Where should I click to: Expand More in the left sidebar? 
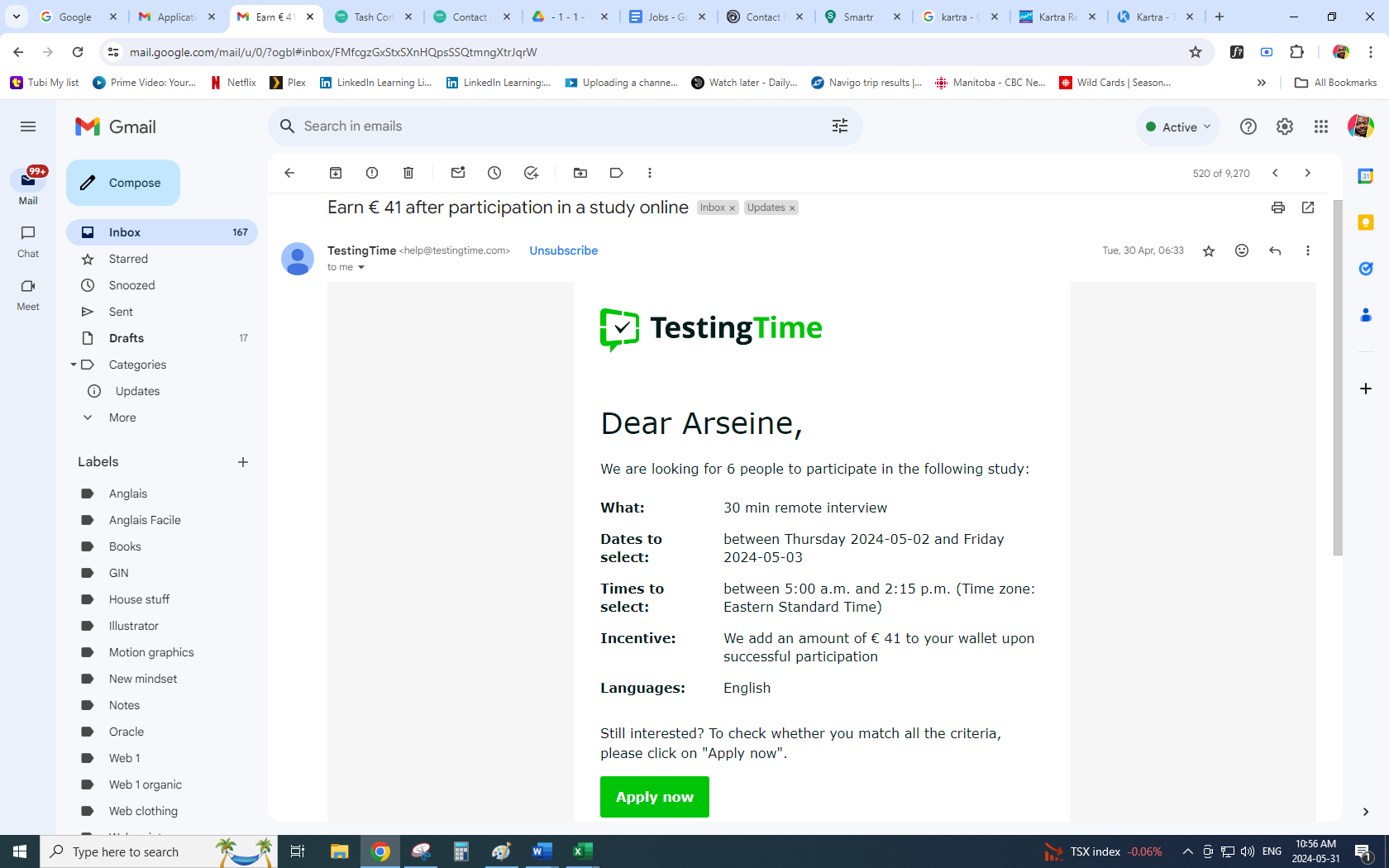(122, 417)
